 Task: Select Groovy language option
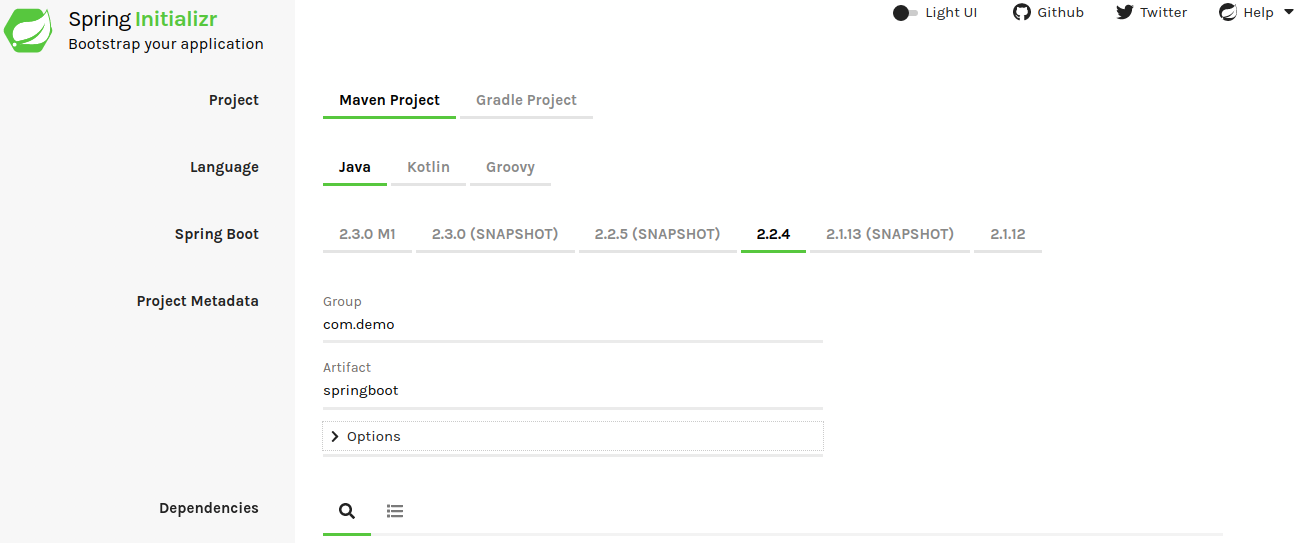pyautogui.click(x=510, y=167)
